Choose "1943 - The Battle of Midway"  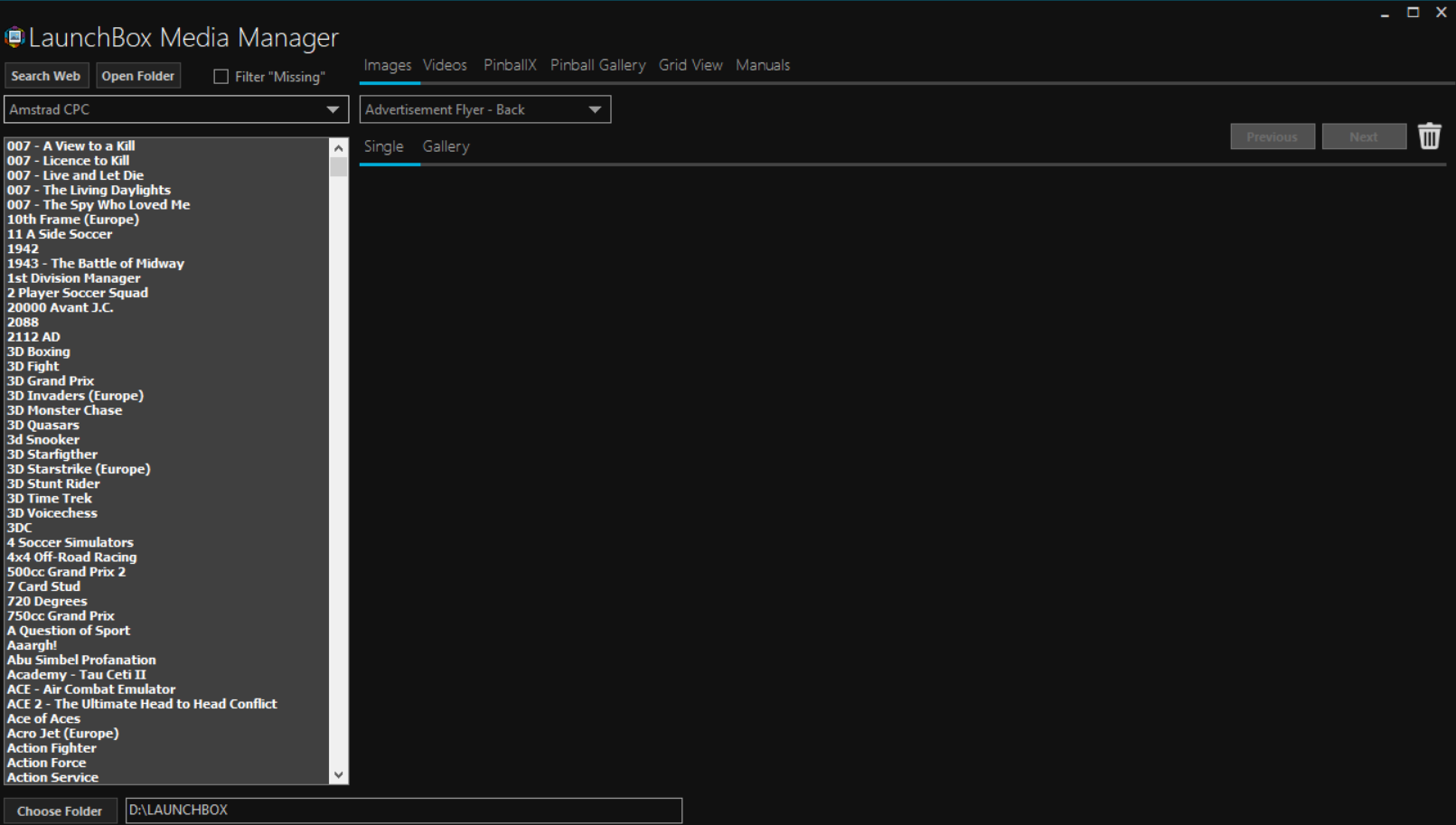96,263
